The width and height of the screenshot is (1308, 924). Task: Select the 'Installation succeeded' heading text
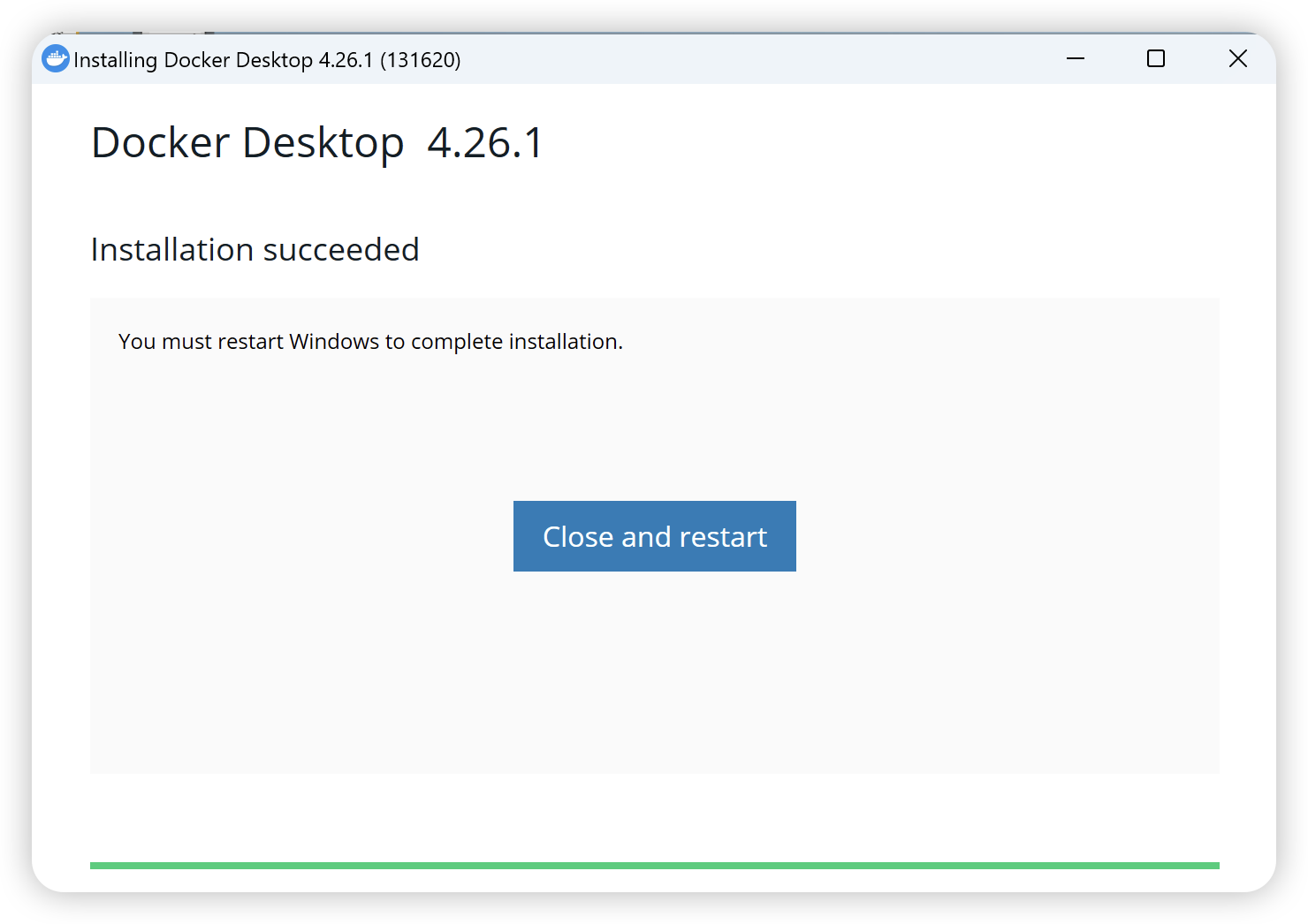click(255, 250)
